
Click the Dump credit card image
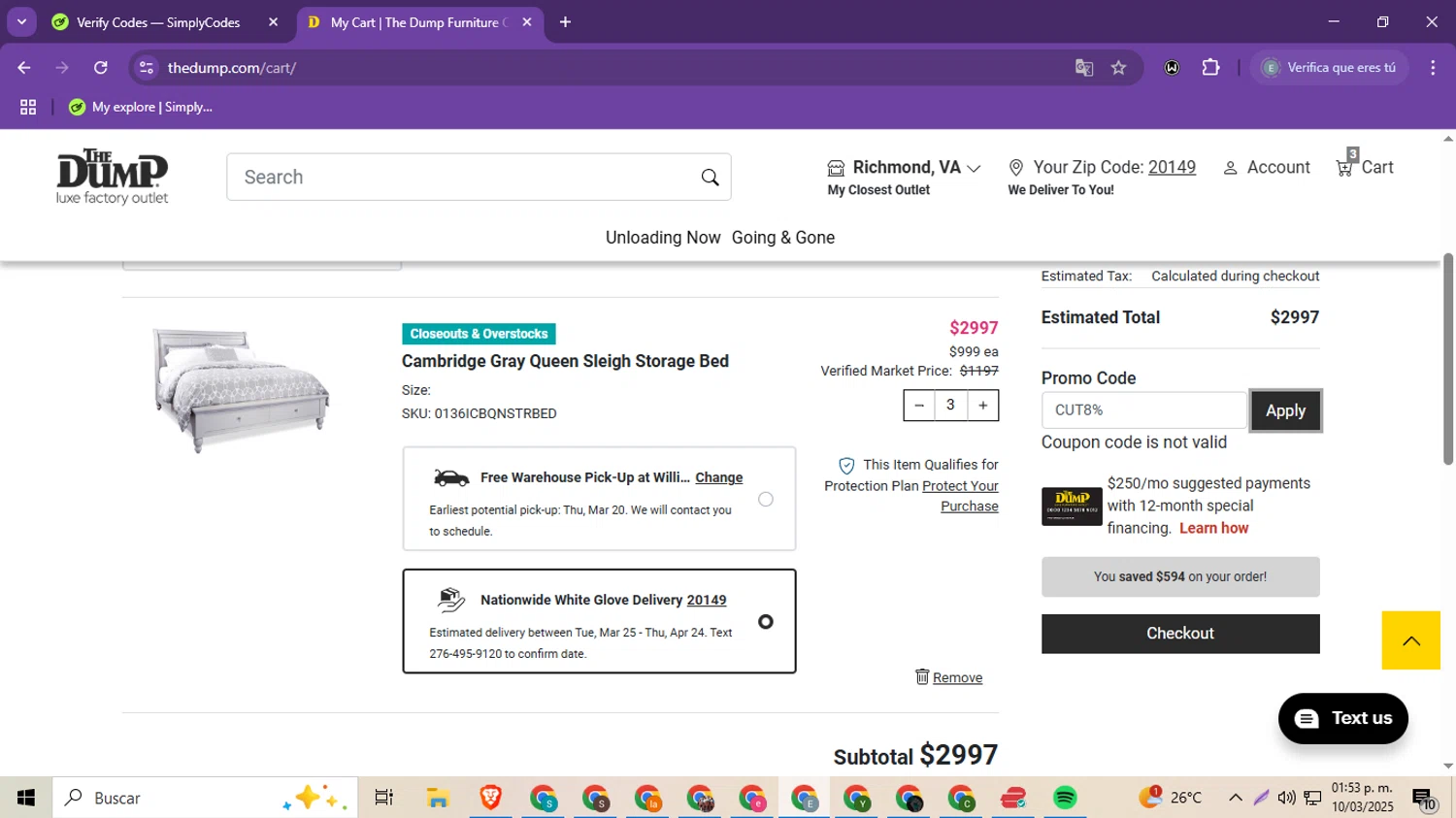point(1072,506)
